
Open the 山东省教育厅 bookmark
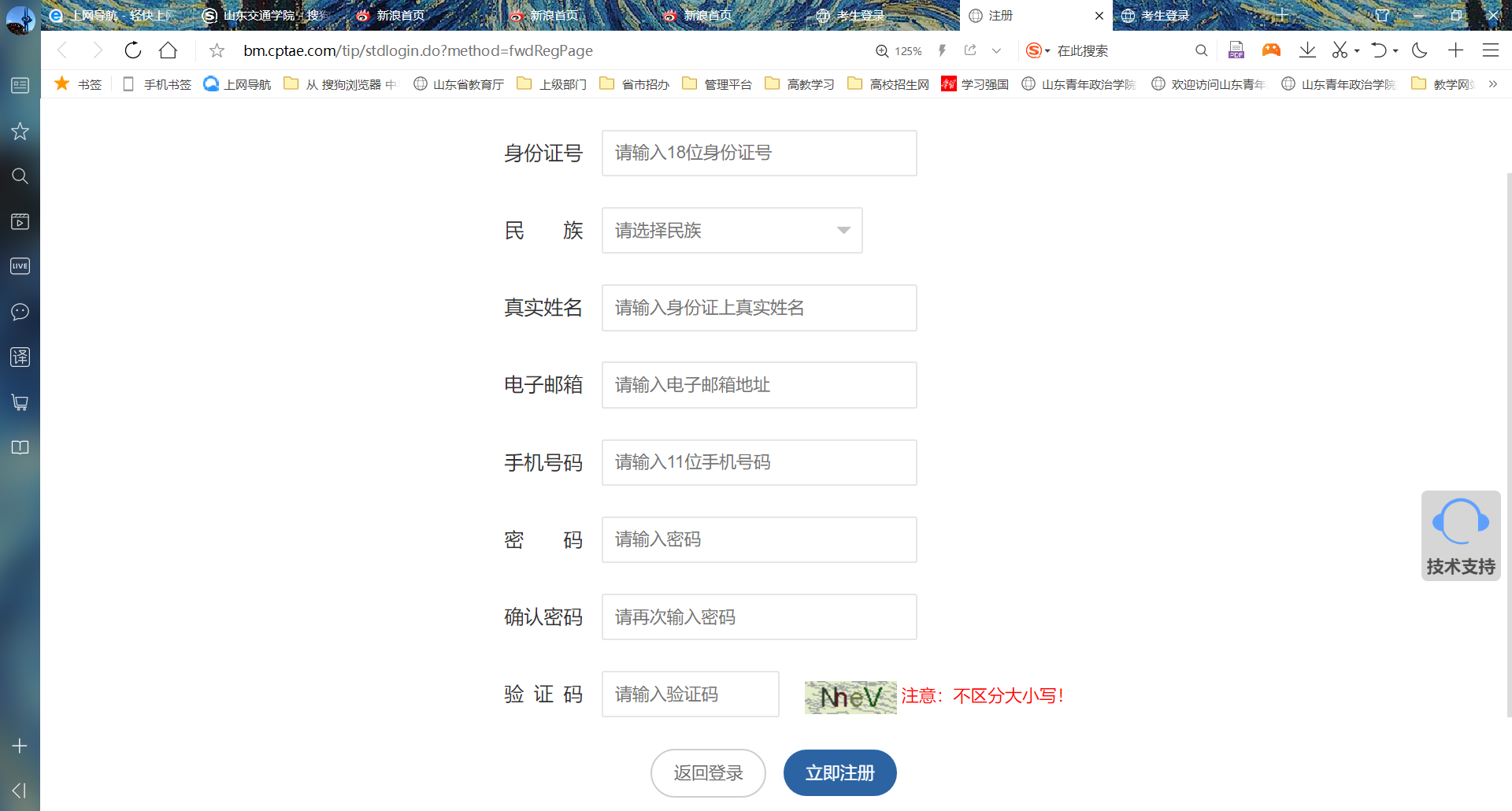click(x=459, y=84)
